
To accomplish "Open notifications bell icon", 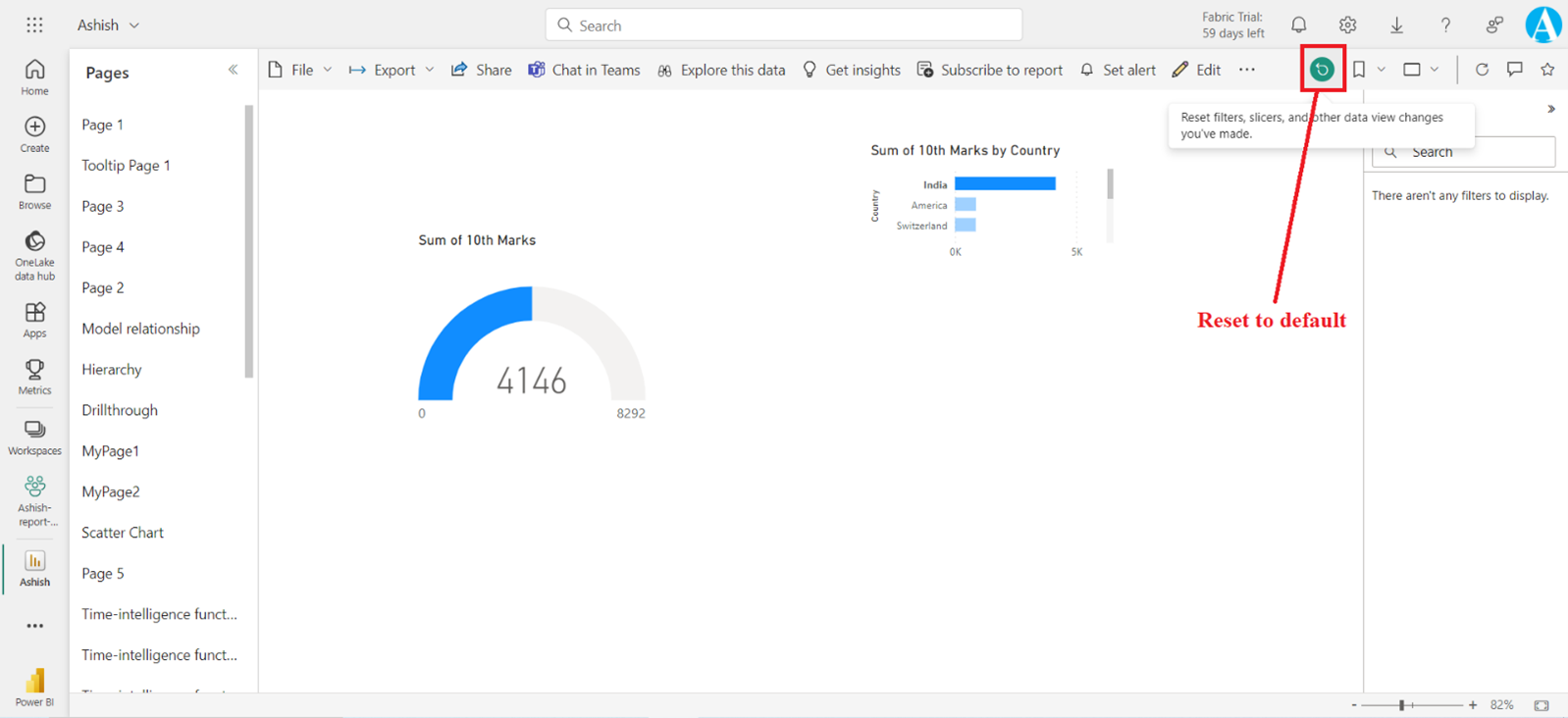I will 1298,25.
